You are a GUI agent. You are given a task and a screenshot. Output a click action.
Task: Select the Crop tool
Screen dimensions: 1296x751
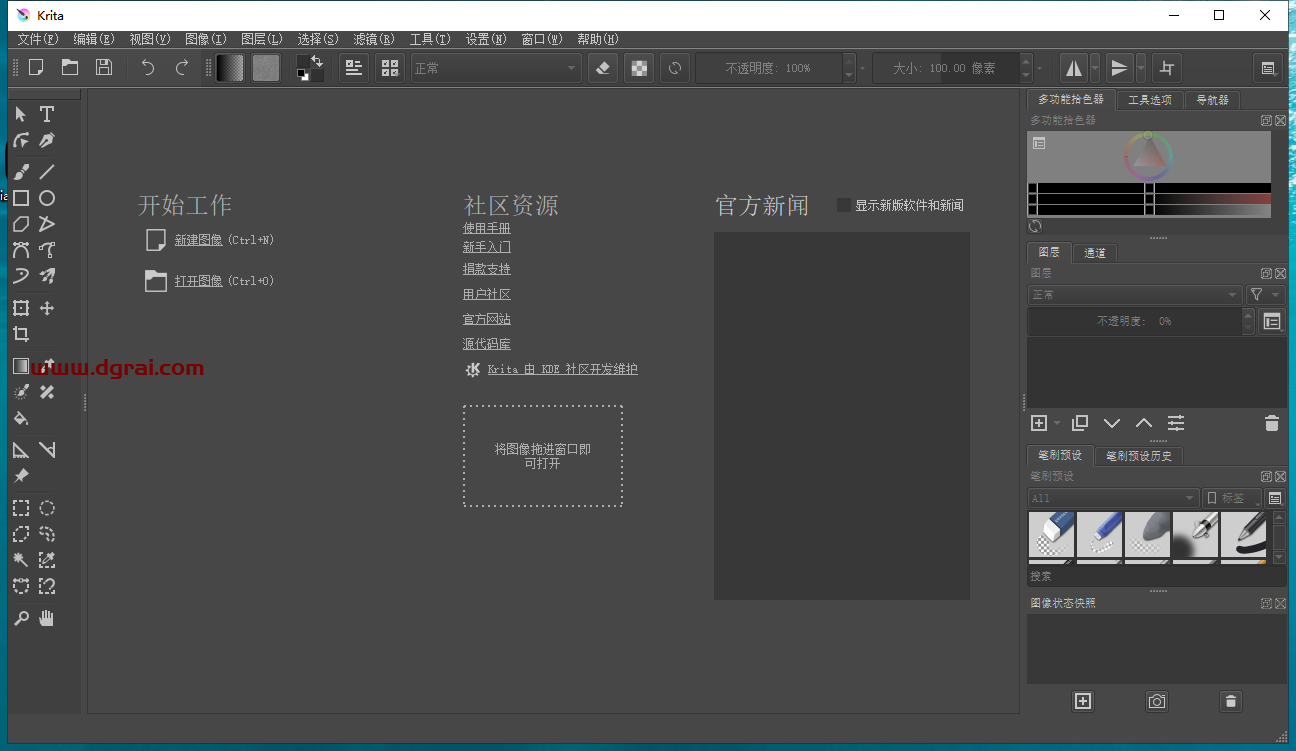tap(20, 331)
